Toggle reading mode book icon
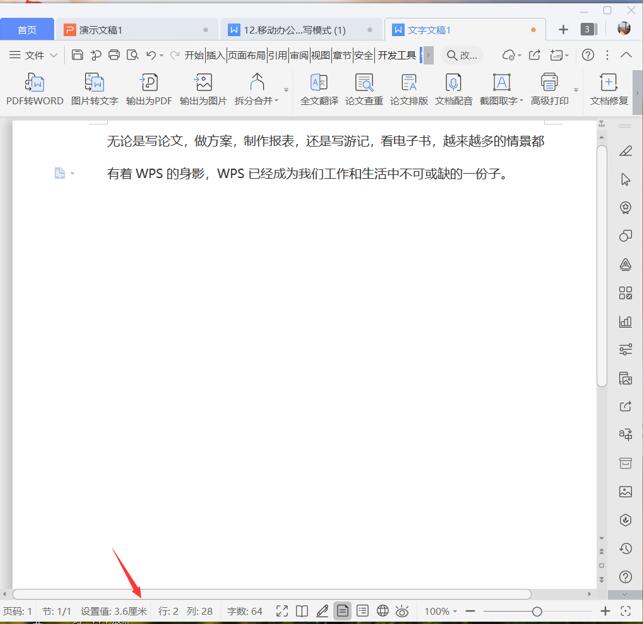 tap(302, 611)
